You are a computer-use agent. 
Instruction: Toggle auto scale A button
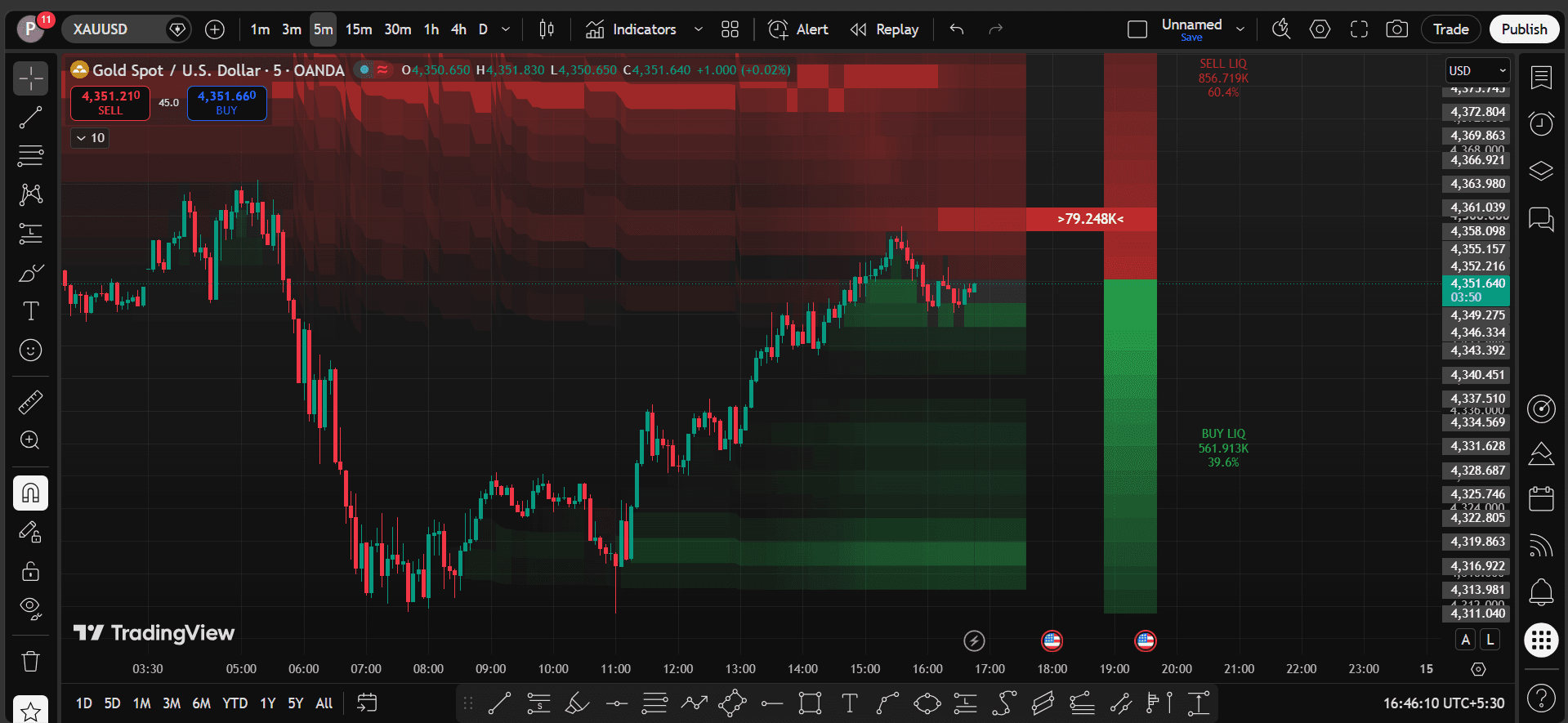pos(1466,640)
